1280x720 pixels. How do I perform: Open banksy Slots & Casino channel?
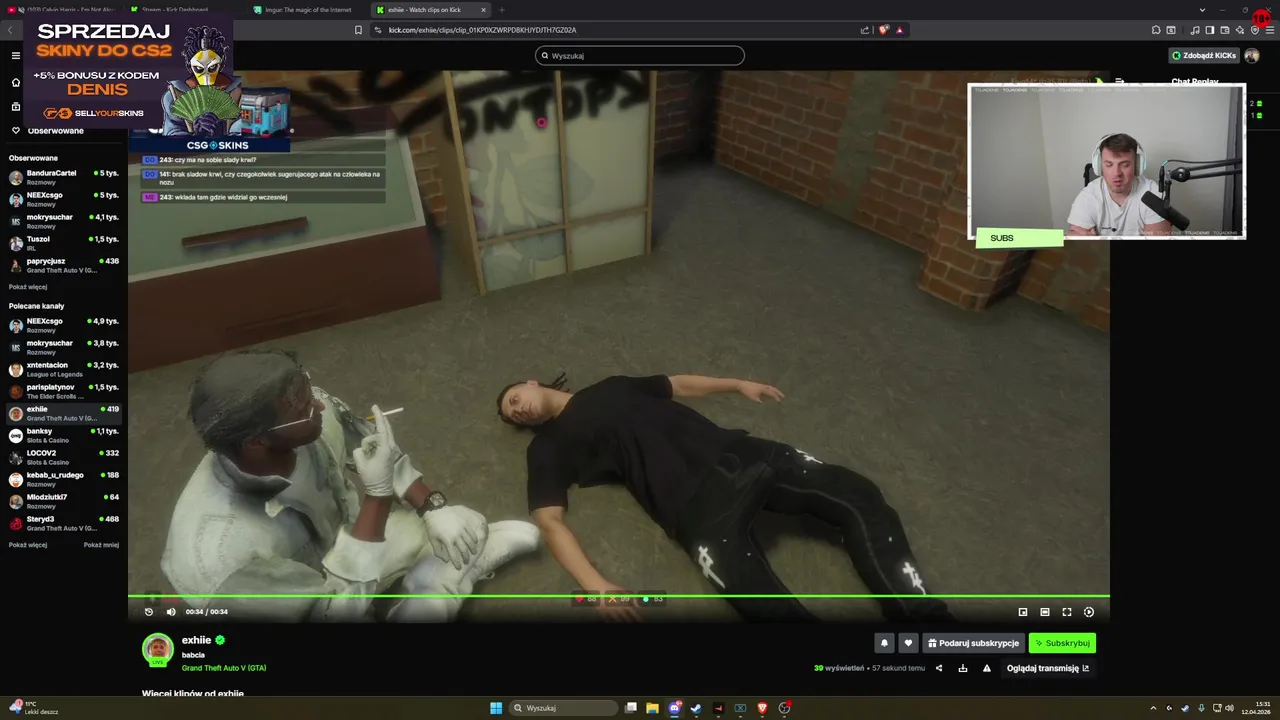point(64,435)
